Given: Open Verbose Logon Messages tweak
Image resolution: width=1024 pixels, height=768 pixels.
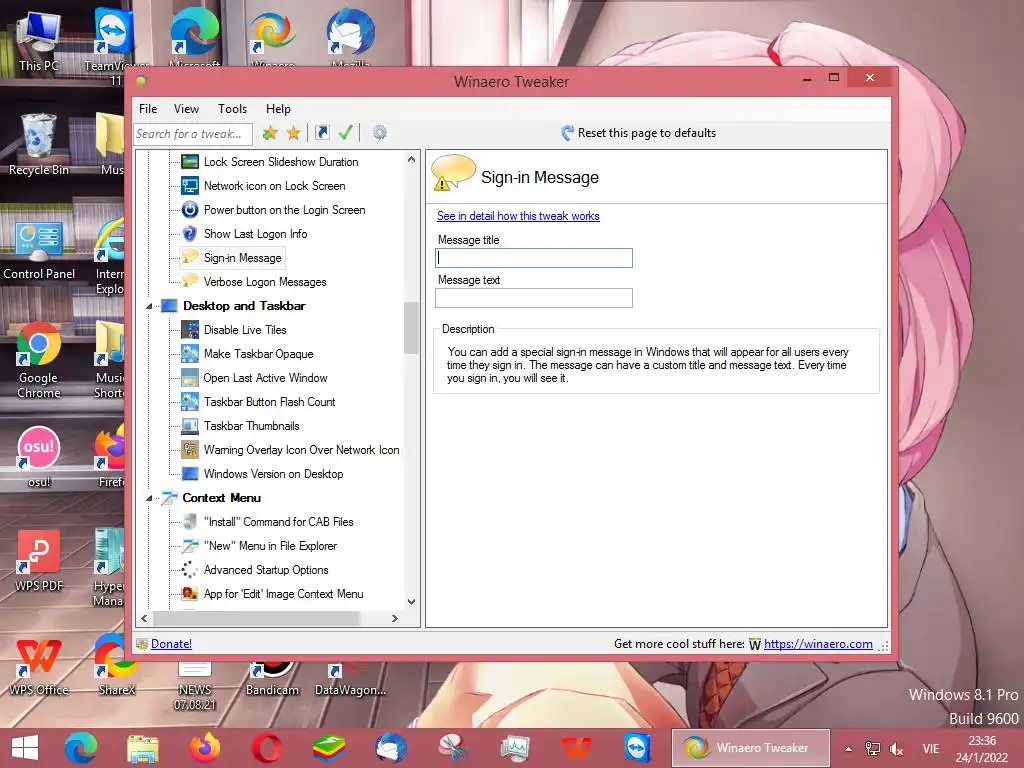Looking at the screenshot, I should [264, 282].
